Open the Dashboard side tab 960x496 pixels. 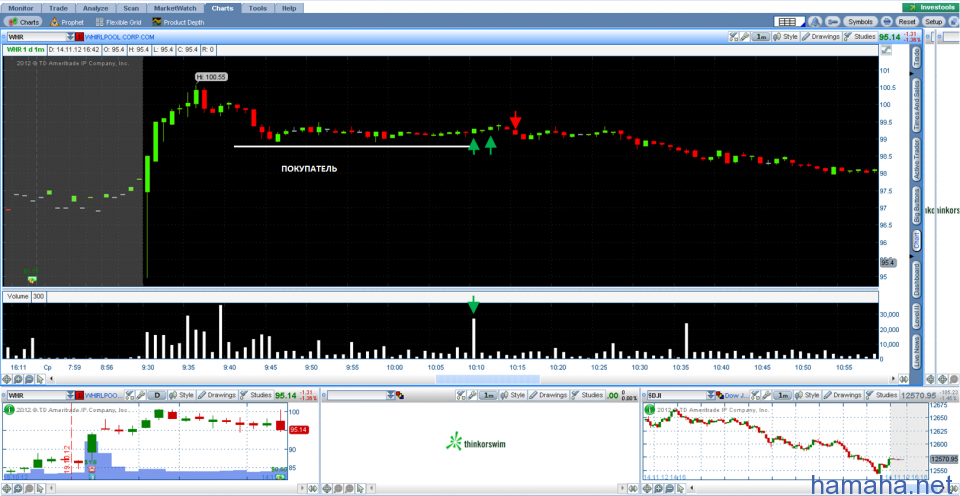(917, 279)
